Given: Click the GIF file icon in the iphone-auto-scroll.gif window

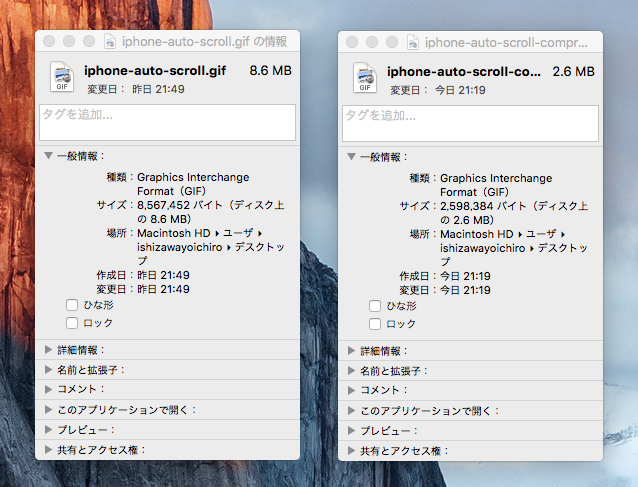Looking at the screenshot, I should pyautogui.click(x=62, y=76).
